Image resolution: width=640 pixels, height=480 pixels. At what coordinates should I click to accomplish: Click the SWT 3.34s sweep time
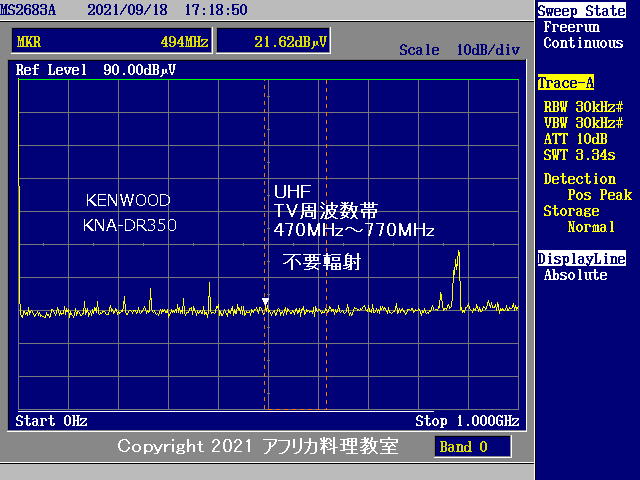(x=580, y=155)
